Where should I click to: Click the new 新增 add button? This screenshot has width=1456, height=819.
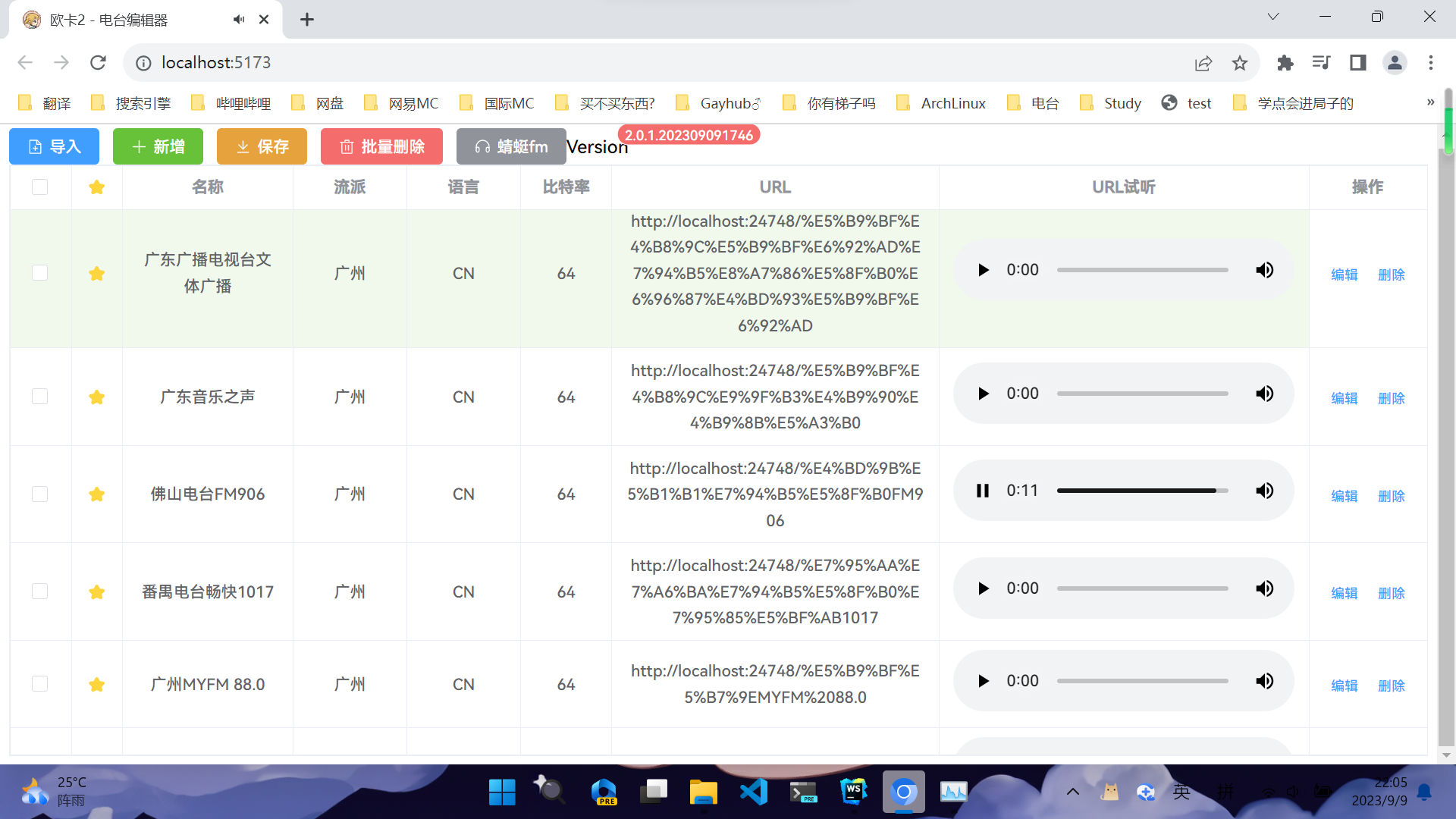pos(159,145)
